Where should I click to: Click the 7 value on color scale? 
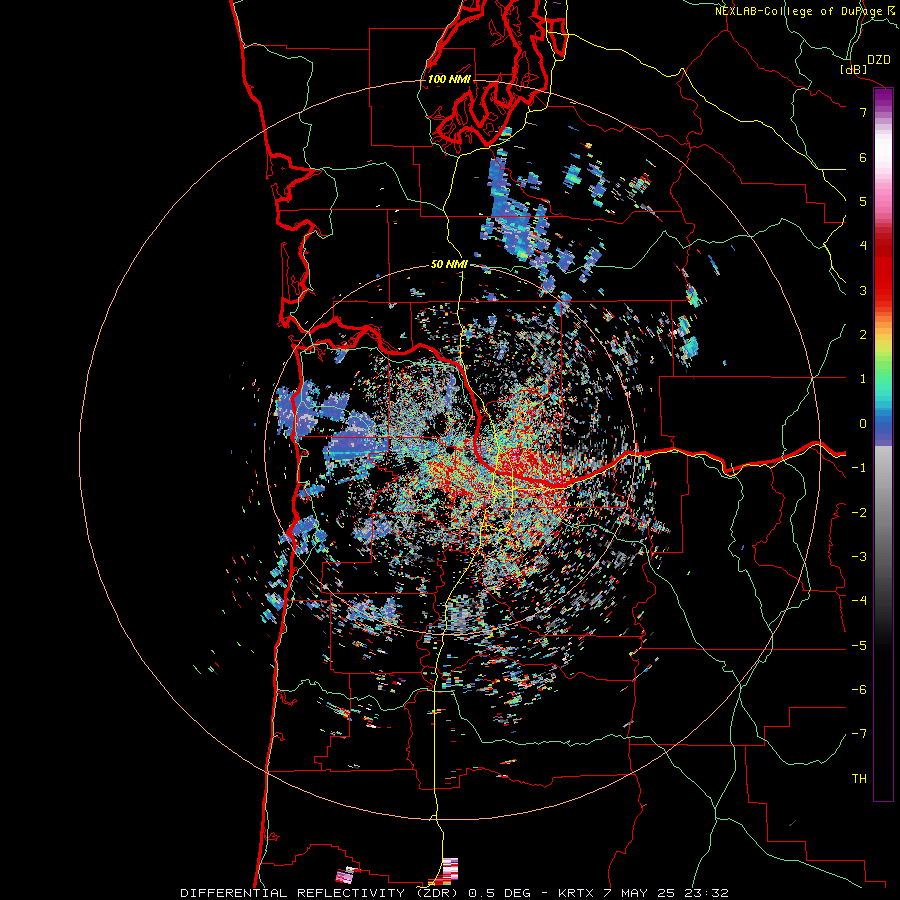coord(863,112)
